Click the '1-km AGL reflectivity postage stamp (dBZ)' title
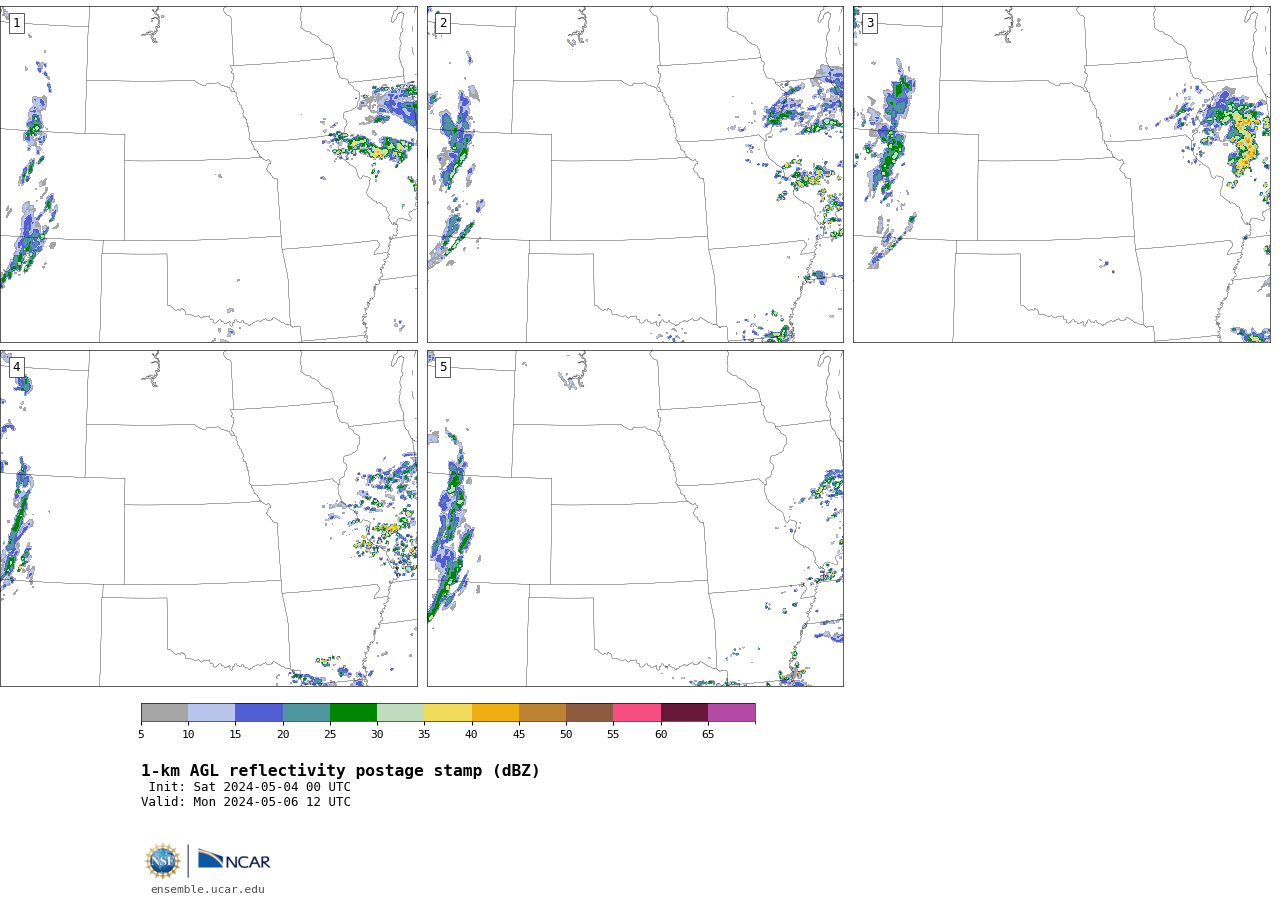This screenshot has width=1280, height=901. [340, 771]
